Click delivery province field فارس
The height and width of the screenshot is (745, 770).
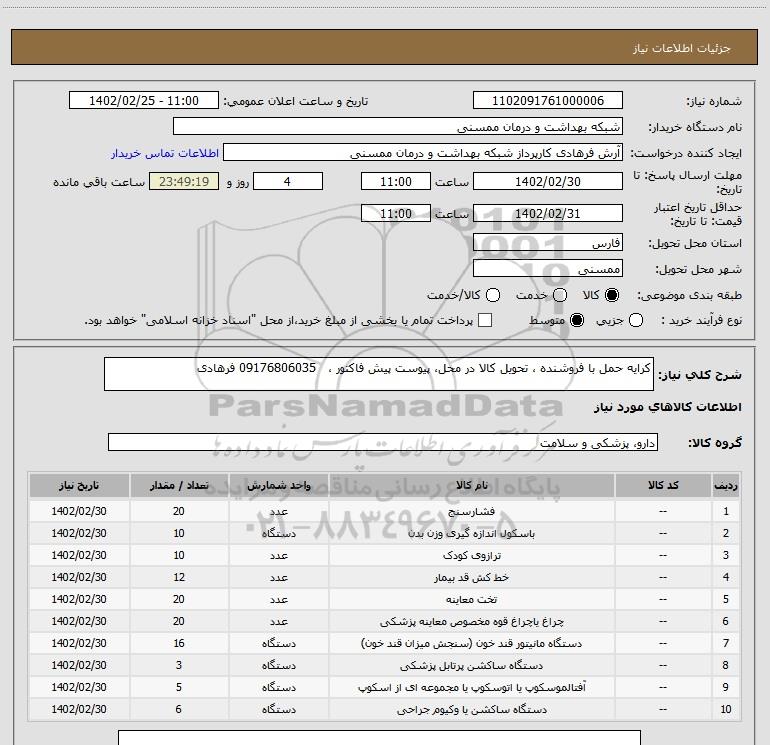[x=548, y=242]
